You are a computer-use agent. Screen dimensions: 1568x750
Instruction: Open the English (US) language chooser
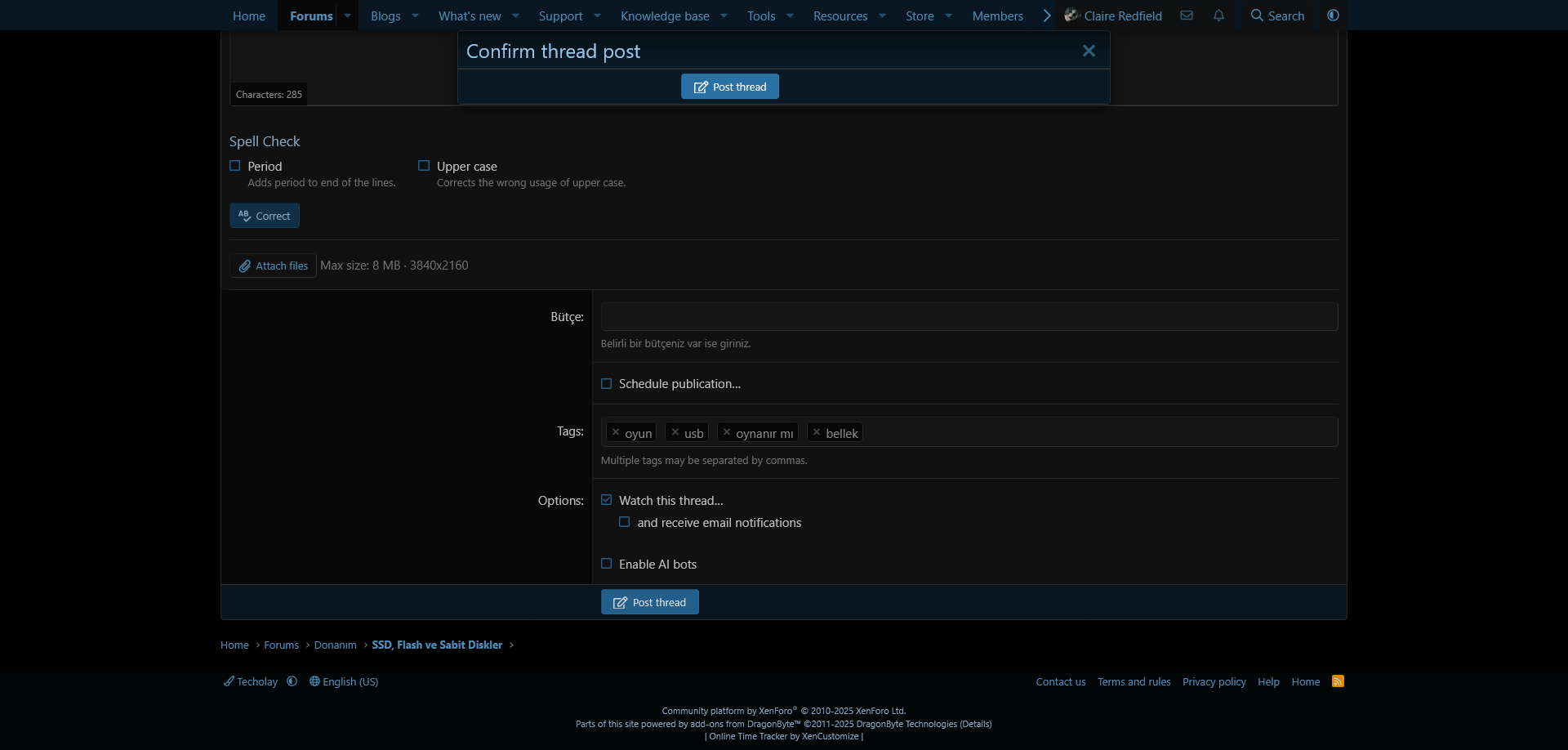click(344, 681)
